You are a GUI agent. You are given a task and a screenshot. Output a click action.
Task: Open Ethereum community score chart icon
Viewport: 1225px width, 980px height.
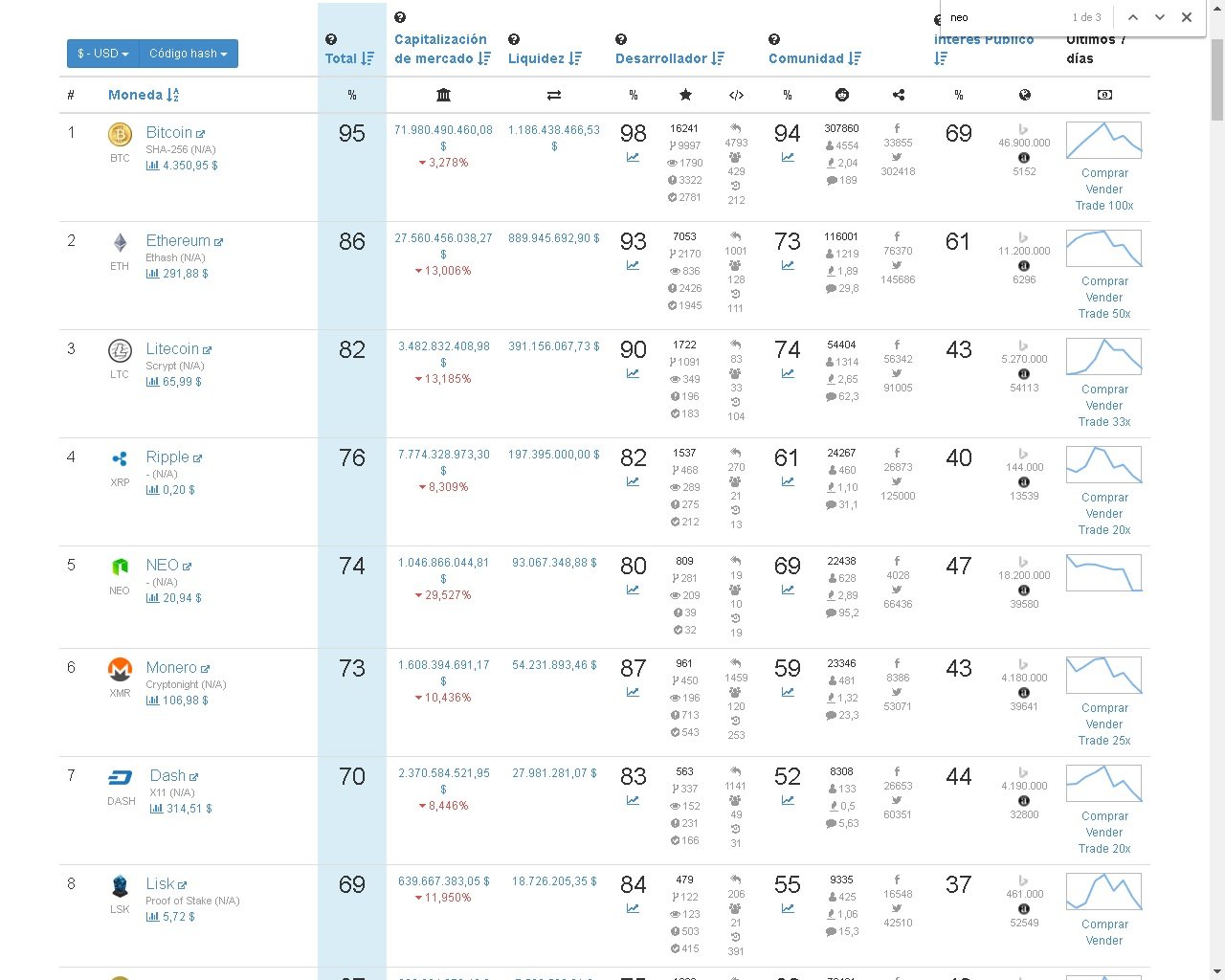[x=787, y=265]
